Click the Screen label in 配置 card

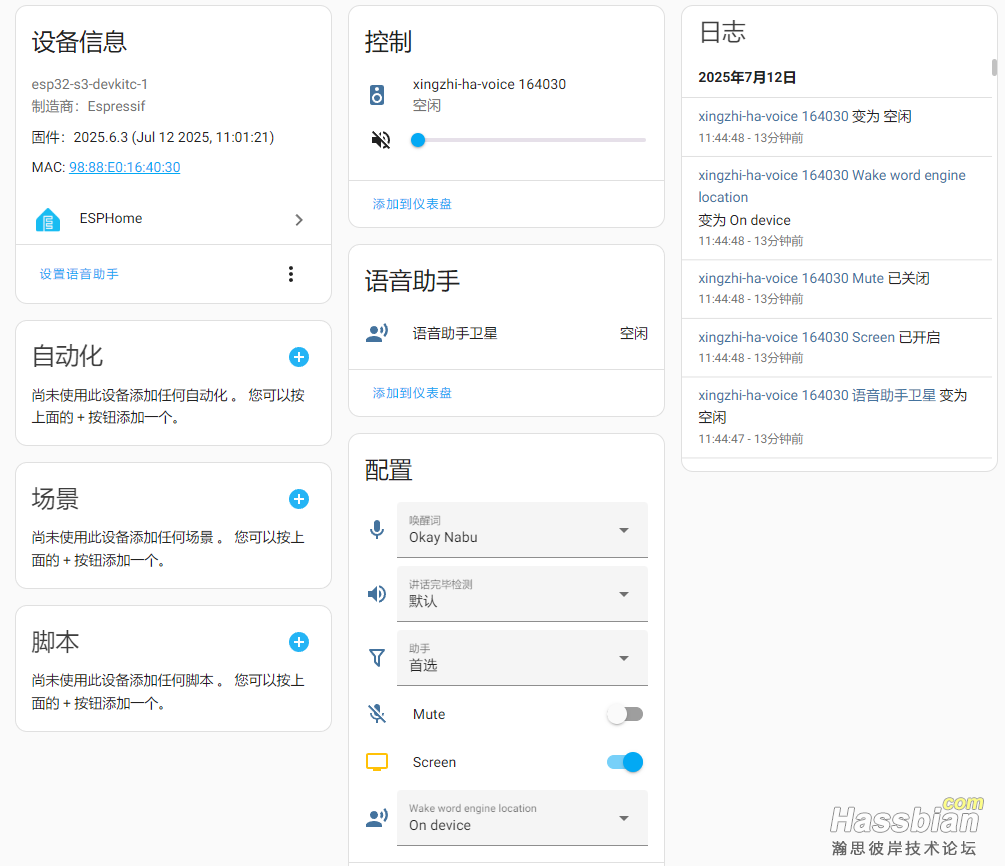pyautogui.click(x=434, y=762)
